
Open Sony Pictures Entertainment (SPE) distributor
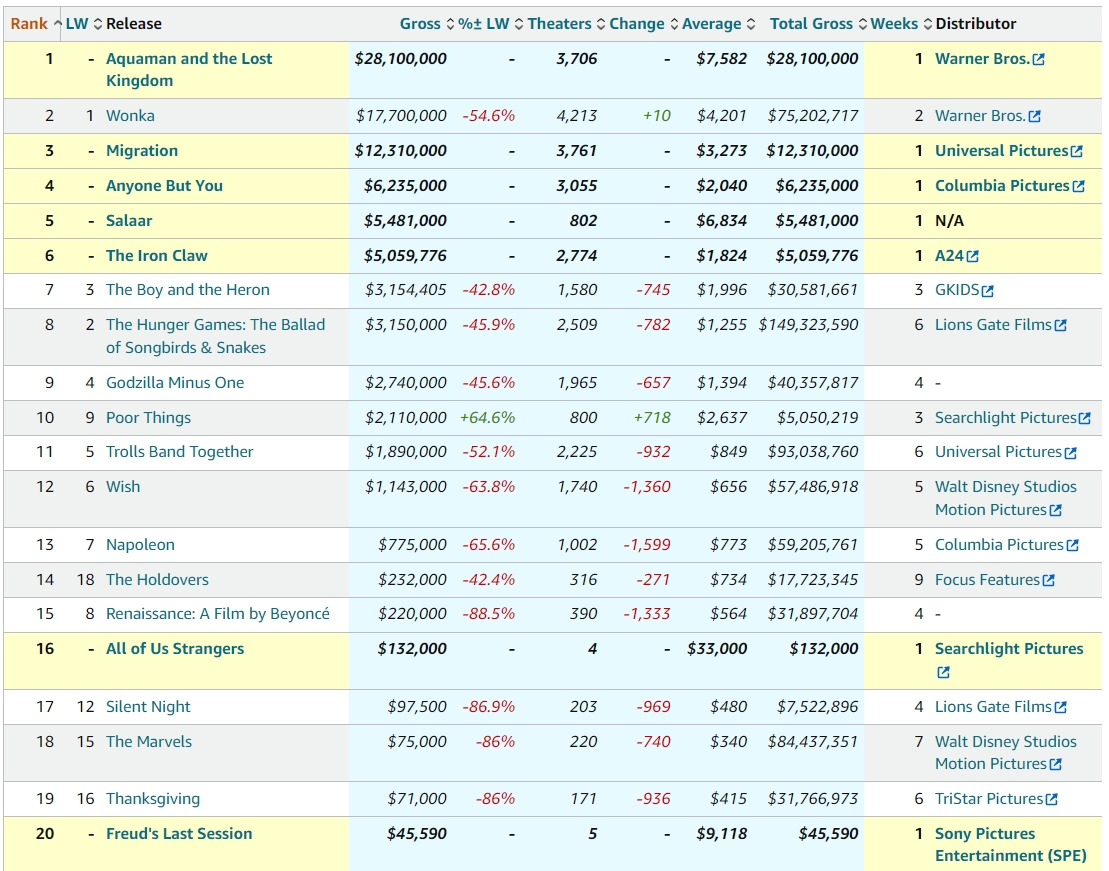pyautogui.click(x=1011, y=845)
